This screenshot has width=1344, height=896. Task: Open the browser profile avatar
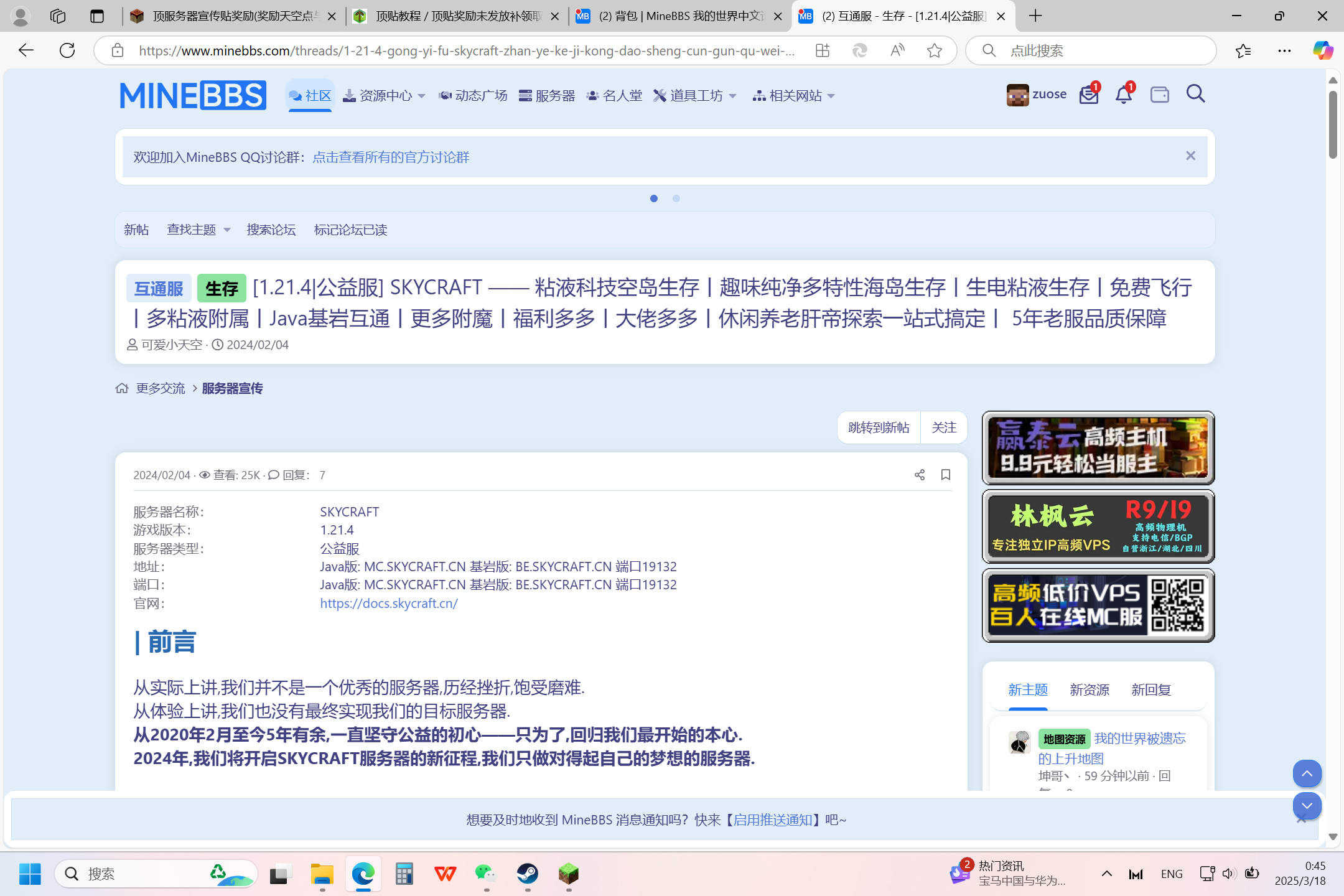[21, 16]
